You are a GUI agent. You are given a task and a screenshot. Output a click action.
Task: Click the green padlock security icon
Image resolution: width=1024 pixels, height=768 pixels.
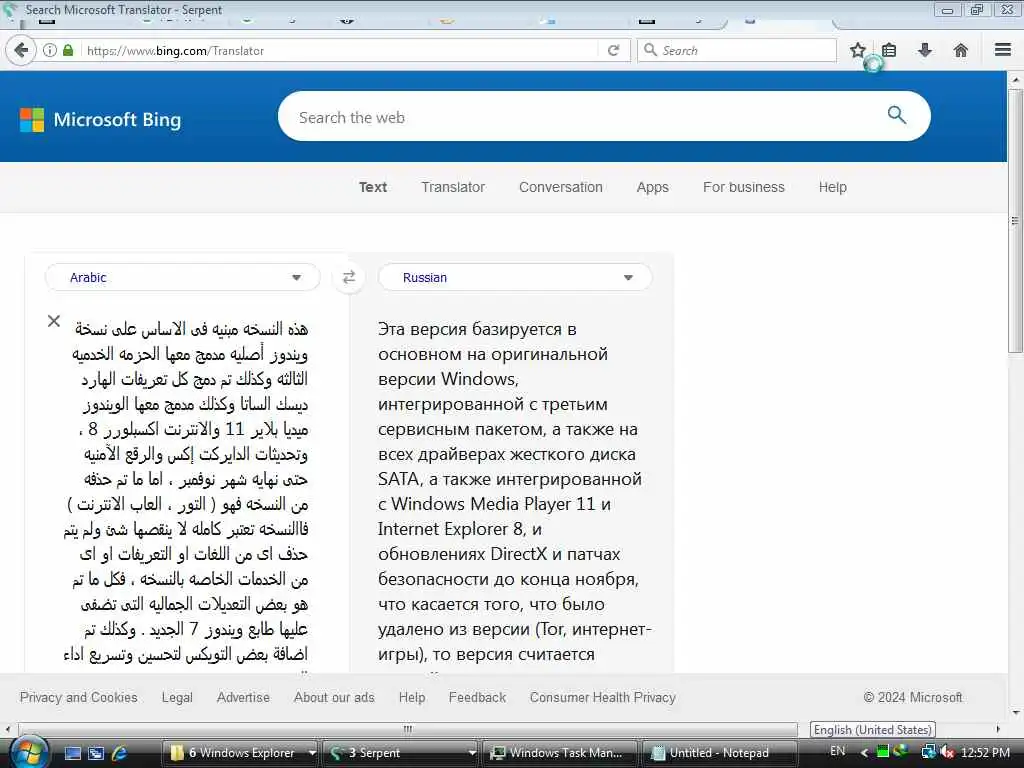pyautogui.click(x=68, y=50)
